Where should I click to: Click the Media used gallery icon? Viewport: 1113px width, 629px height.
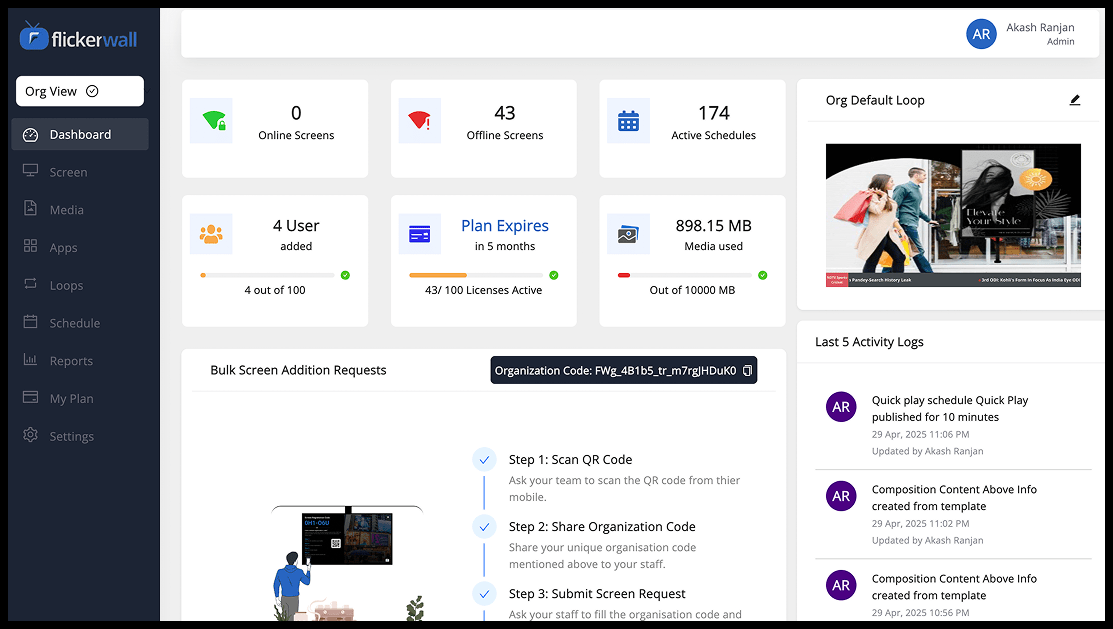coord(628,234)
